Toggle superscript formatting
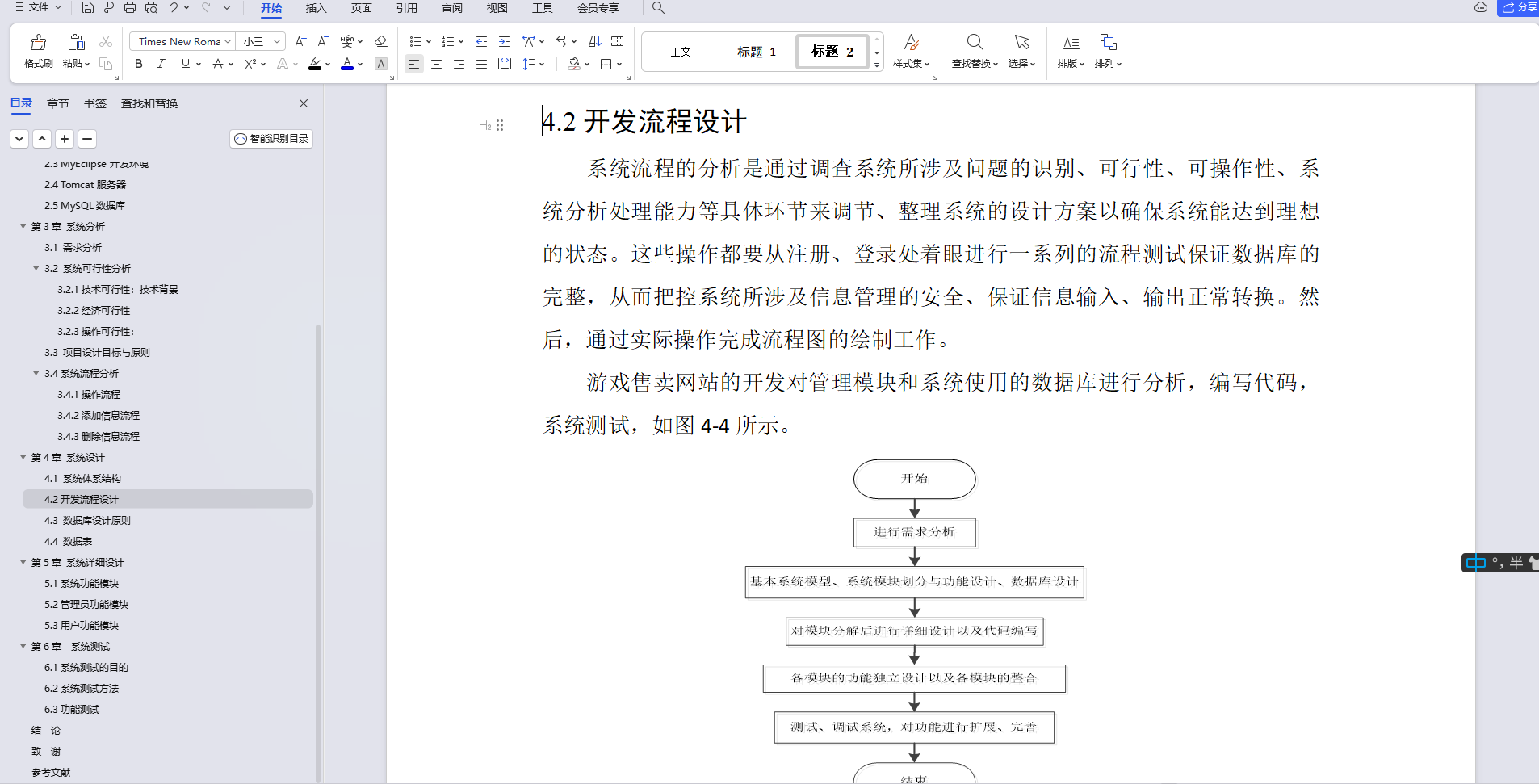The image size is (1539, 784). pos(250,64)
